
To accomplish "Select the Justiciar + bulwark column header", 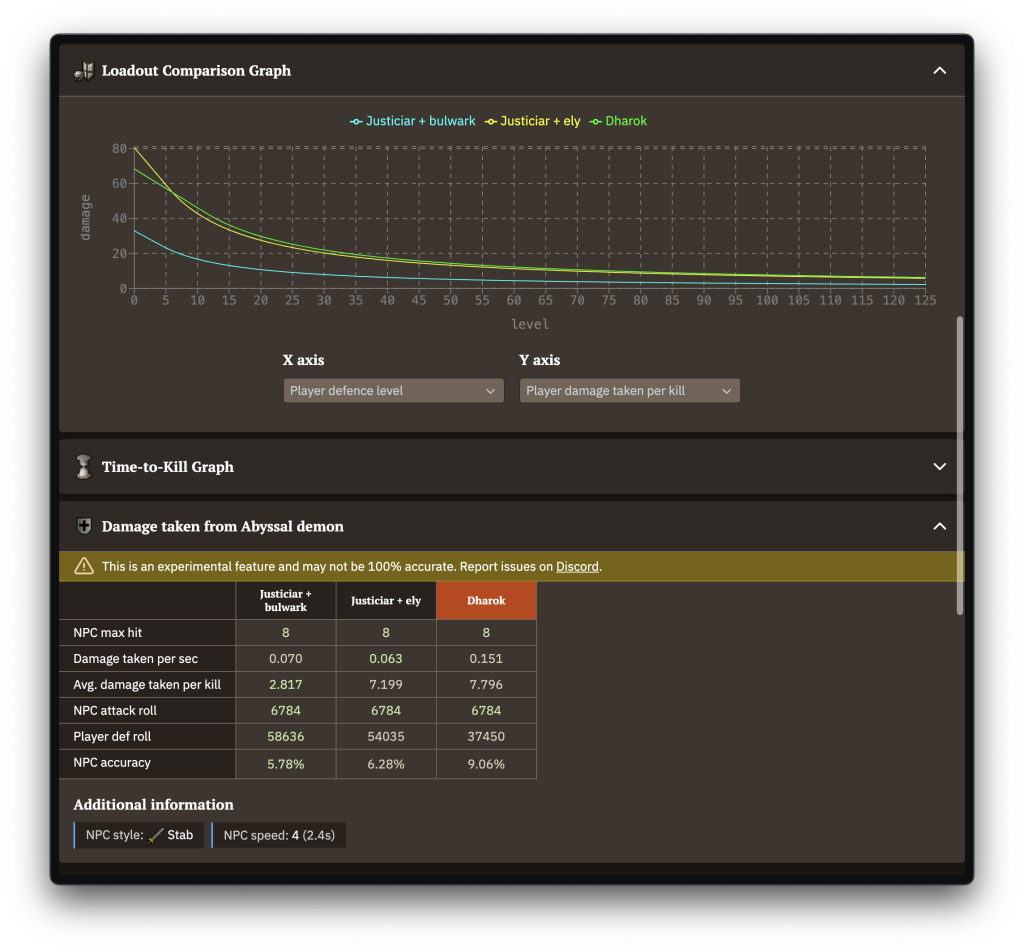I will (285, 600).
